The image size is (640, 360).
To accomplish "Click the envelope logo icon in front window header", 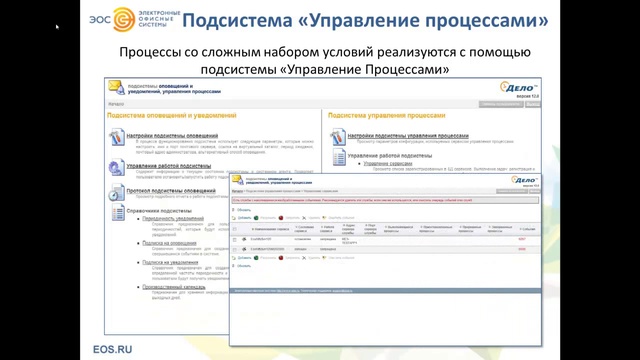I will pos(238,180).
